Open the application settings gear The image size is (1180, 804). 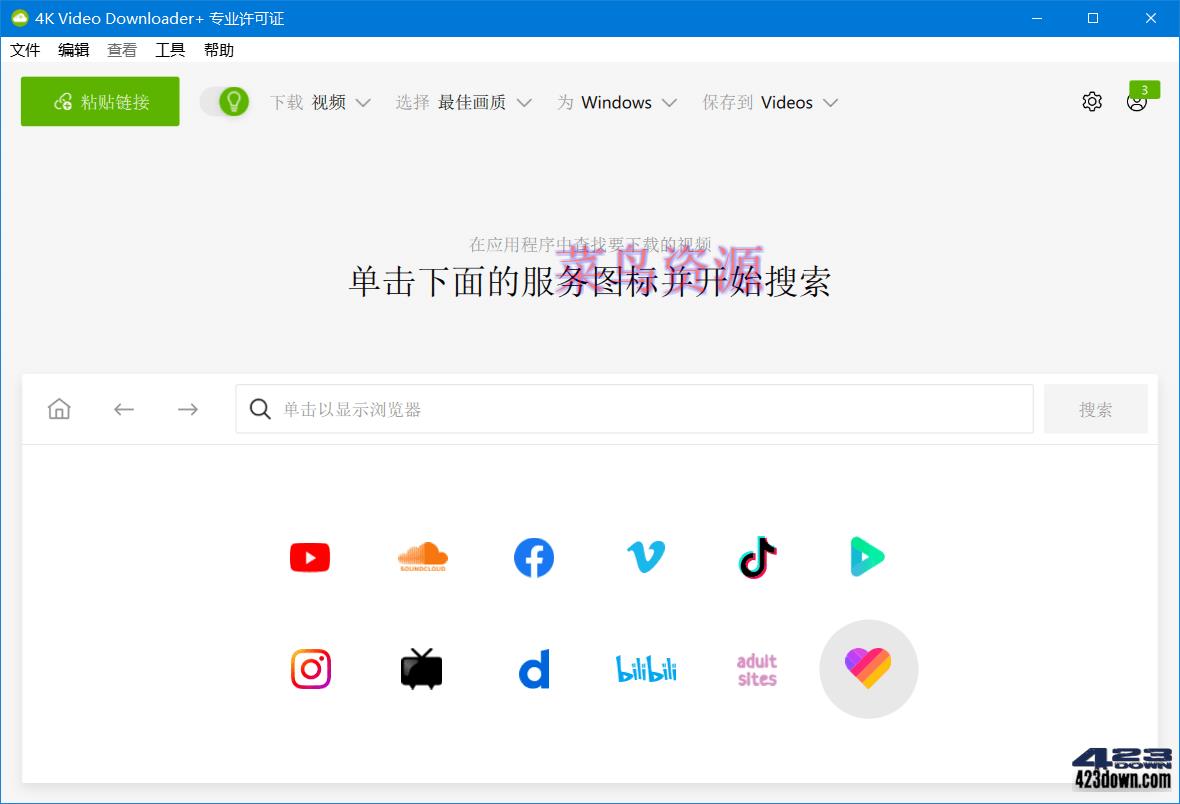tap(1092, 101)
